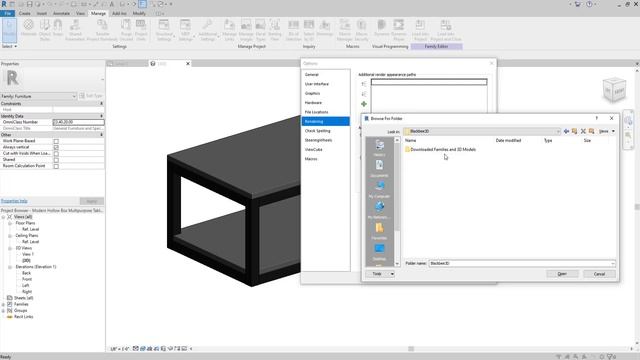Select the Front elevation in Project Browser
This screenshot has height=360, width=640.
point(27,279)
